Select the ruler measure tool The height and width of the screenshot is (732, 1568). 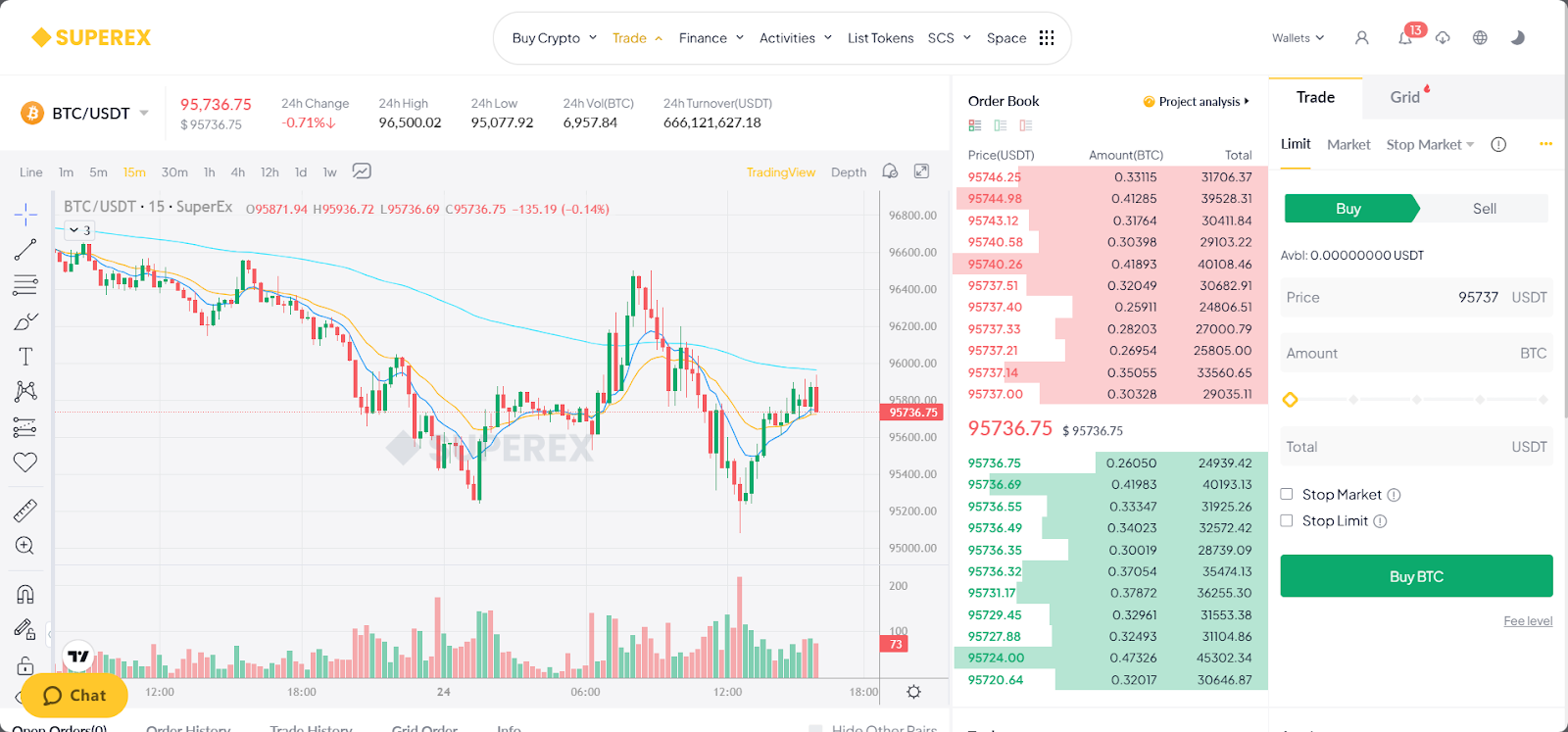point(25,511)
